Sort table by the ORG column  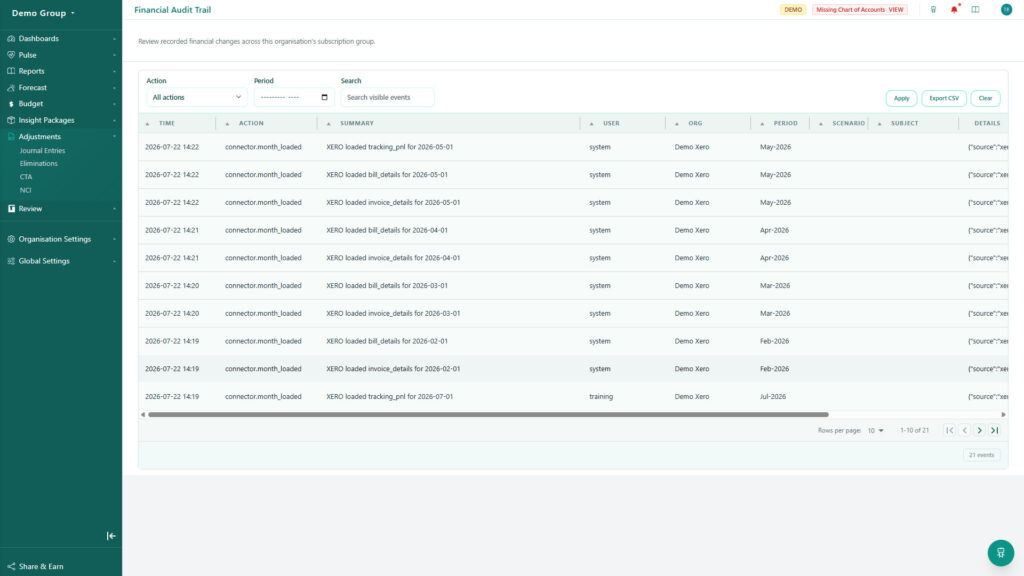point(695,123)
